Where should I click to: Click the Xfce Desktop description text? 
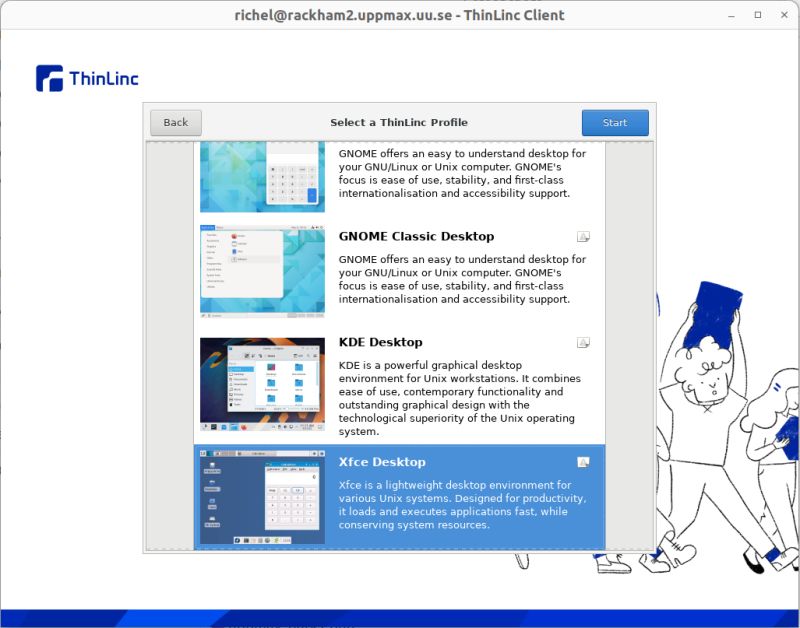[460, 504]
